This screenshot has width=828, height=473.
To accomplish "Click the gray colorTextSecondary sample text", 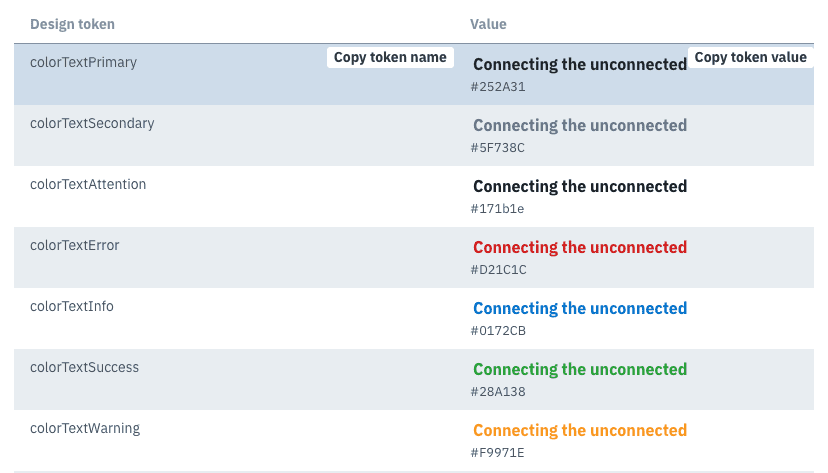I will coord(580,125).
